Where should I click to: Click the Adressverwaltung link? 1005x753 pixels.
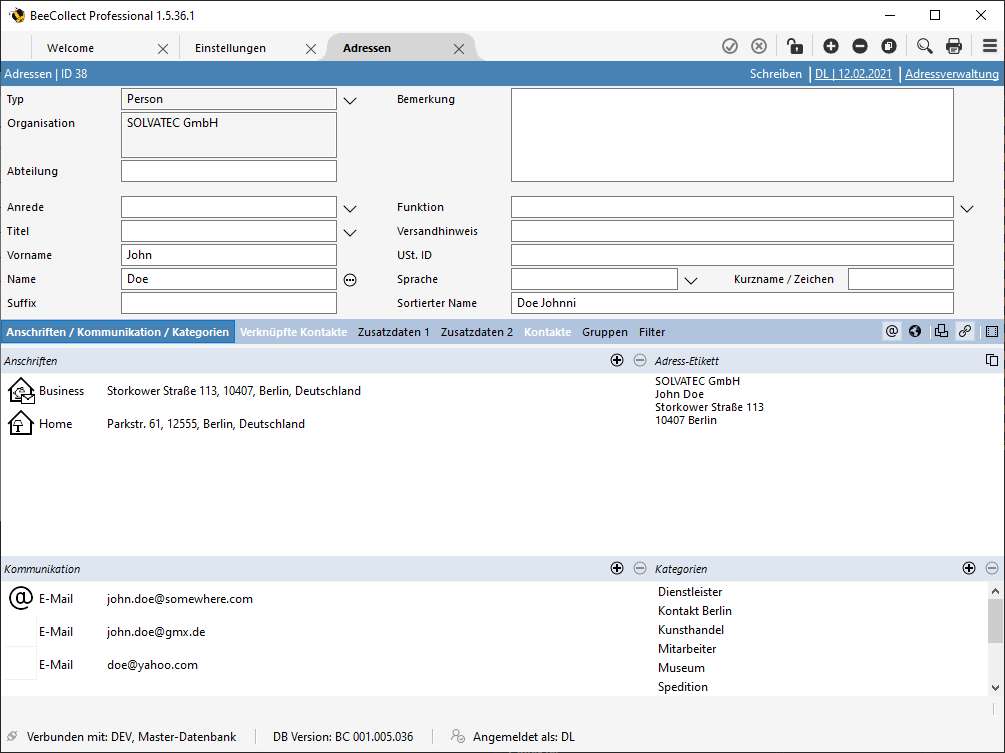[951, 74]
